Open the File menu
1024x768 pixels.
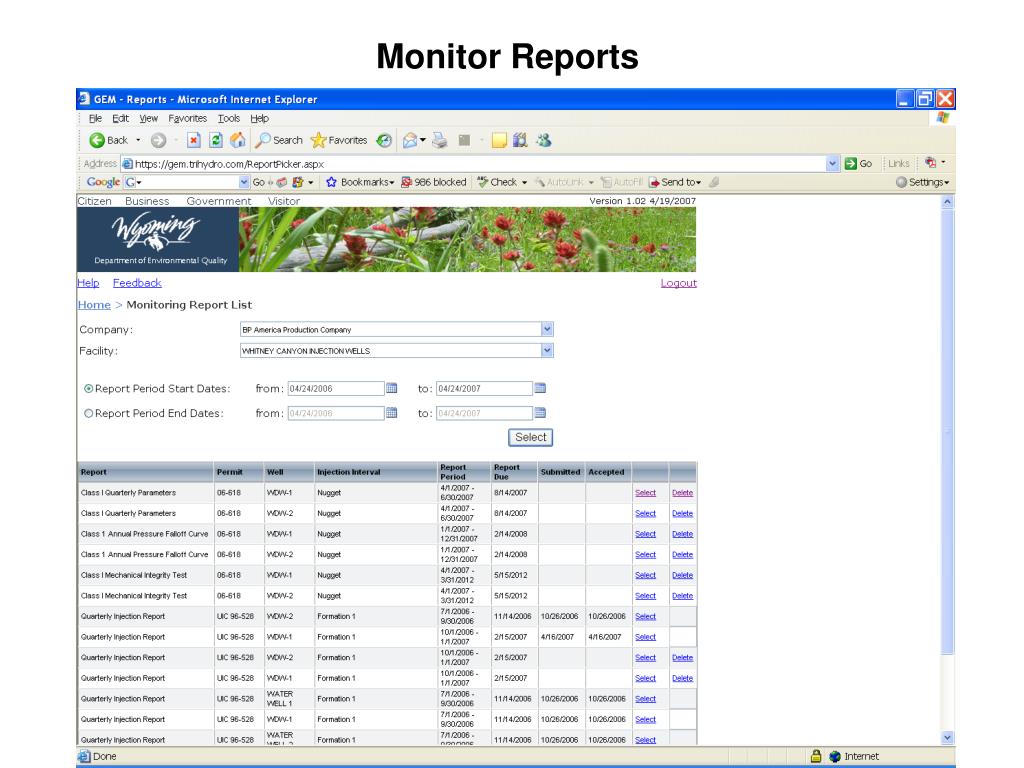point(95,118)
